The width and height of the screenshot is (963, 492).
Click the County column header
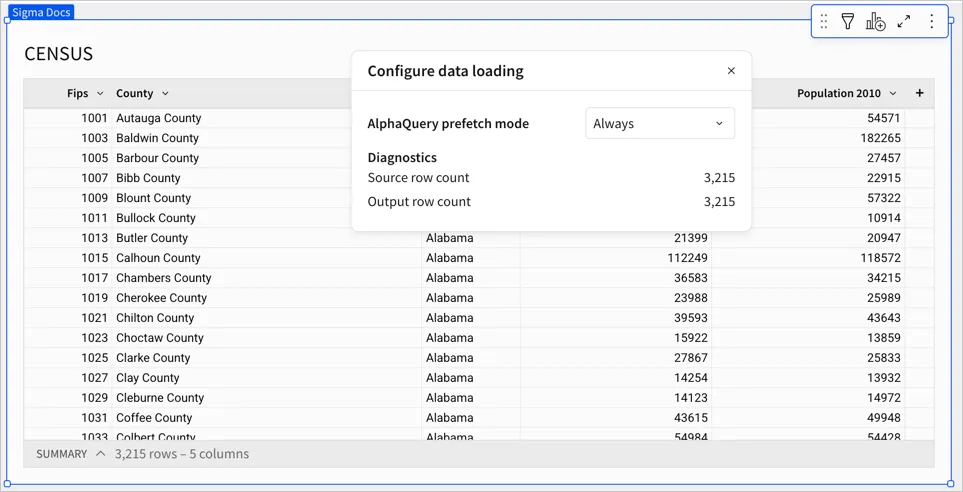pyautogui.click(x=135, y=93)
